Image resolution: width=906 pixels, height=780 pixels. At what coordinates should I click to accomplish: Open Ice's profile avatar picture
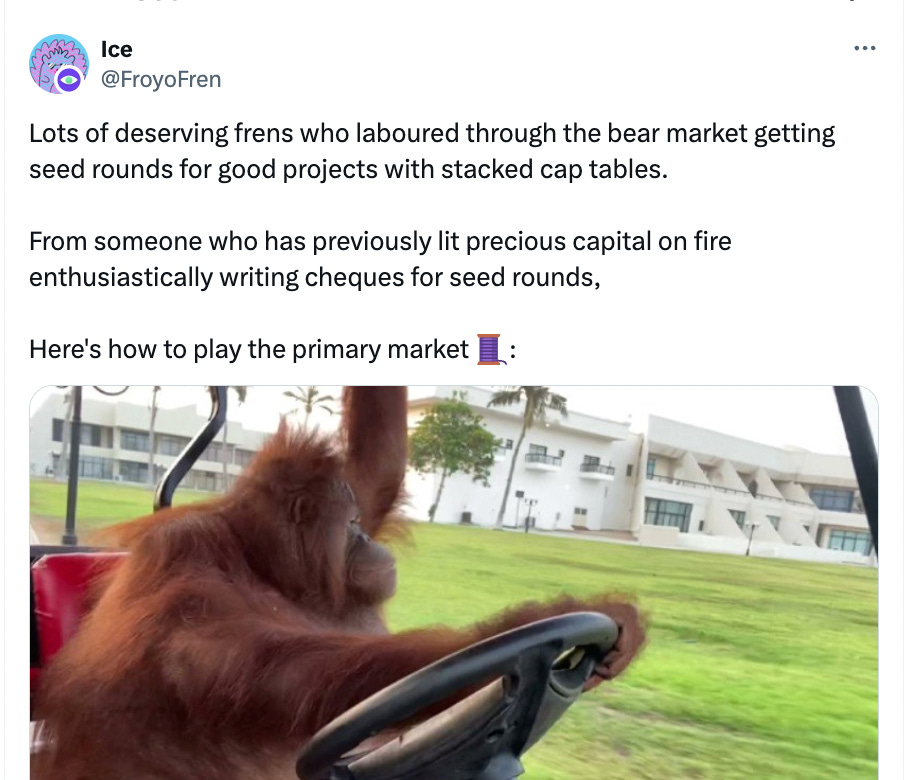59,64
